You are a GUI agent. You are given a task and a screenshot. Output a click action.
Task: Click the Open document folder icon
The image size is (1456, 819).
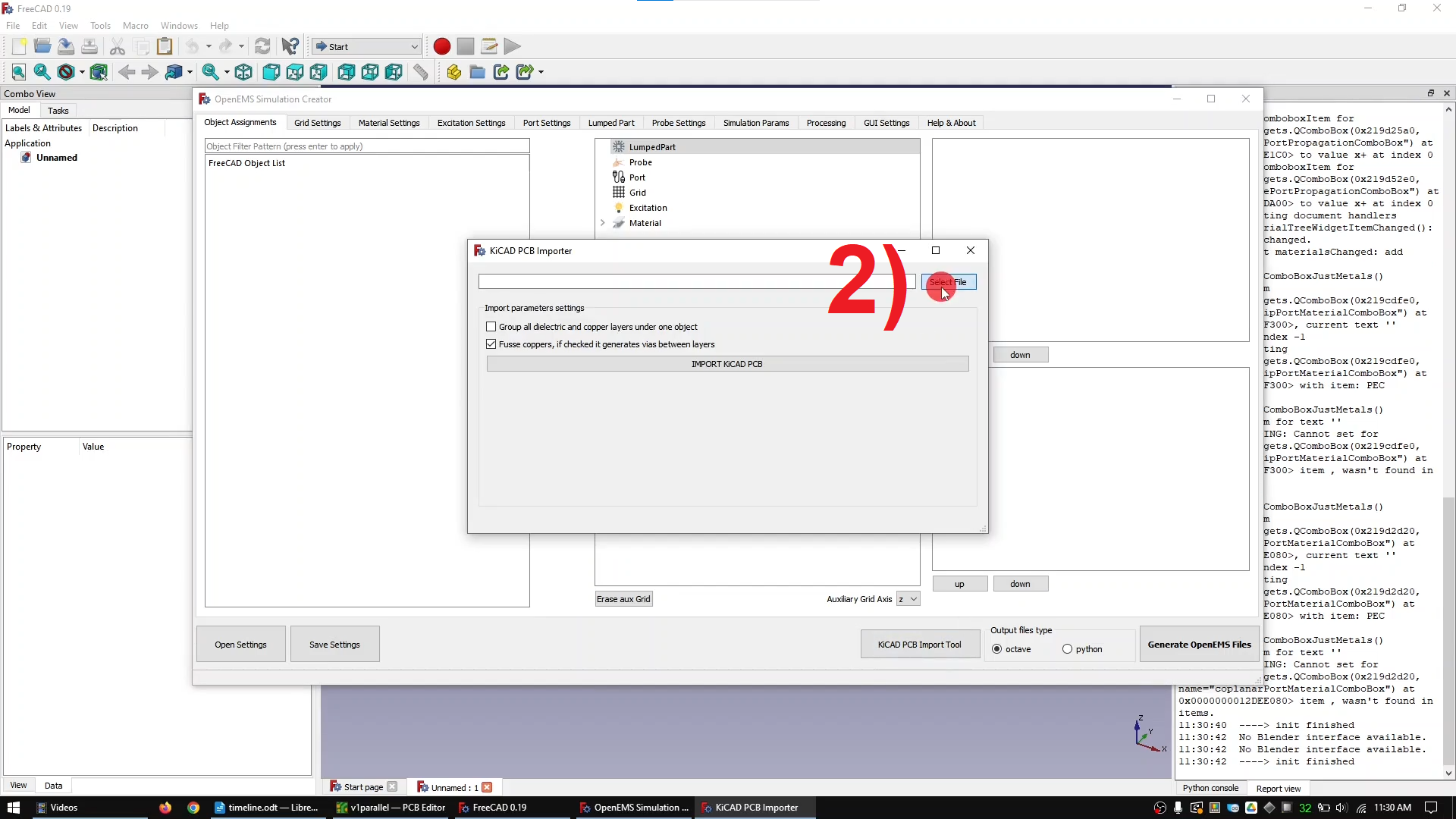click(42, 47)
